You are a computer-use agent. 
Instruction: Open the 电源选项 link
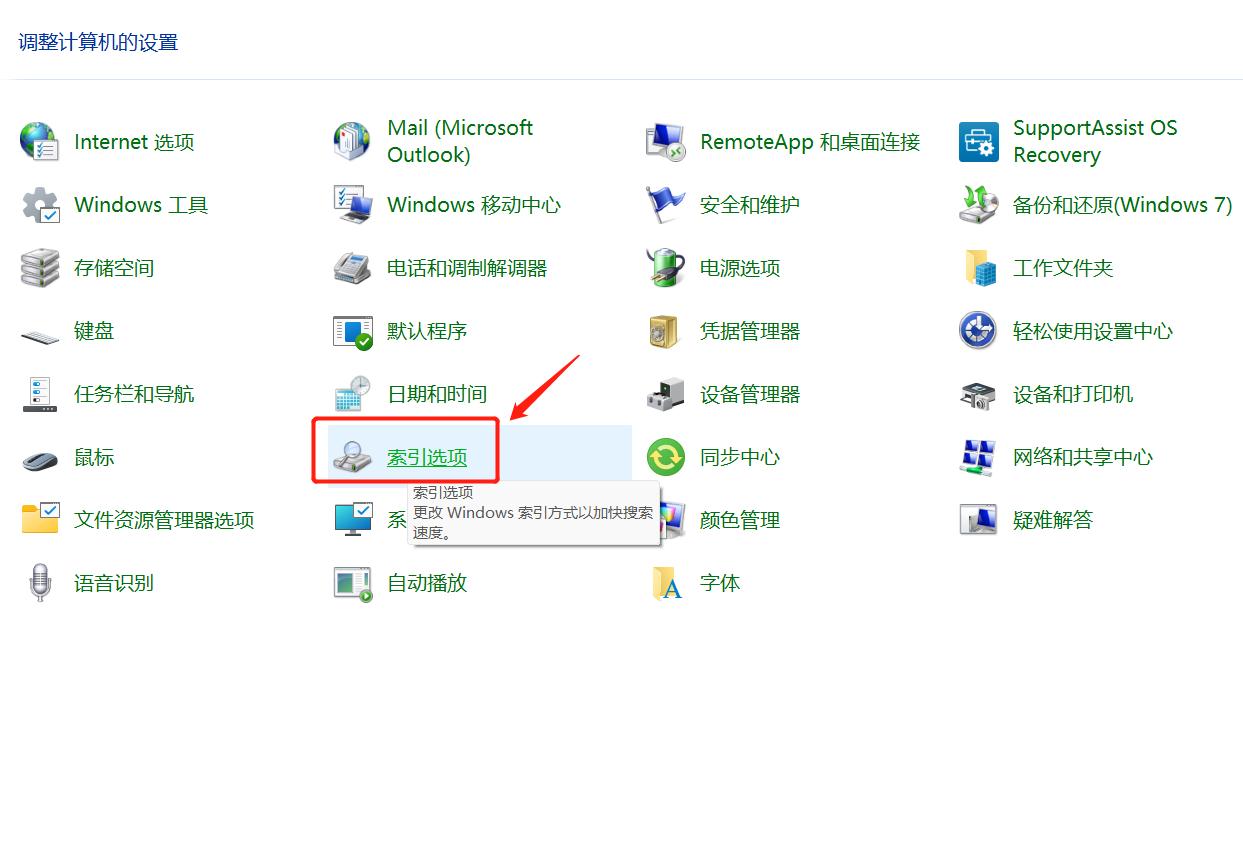740,268
